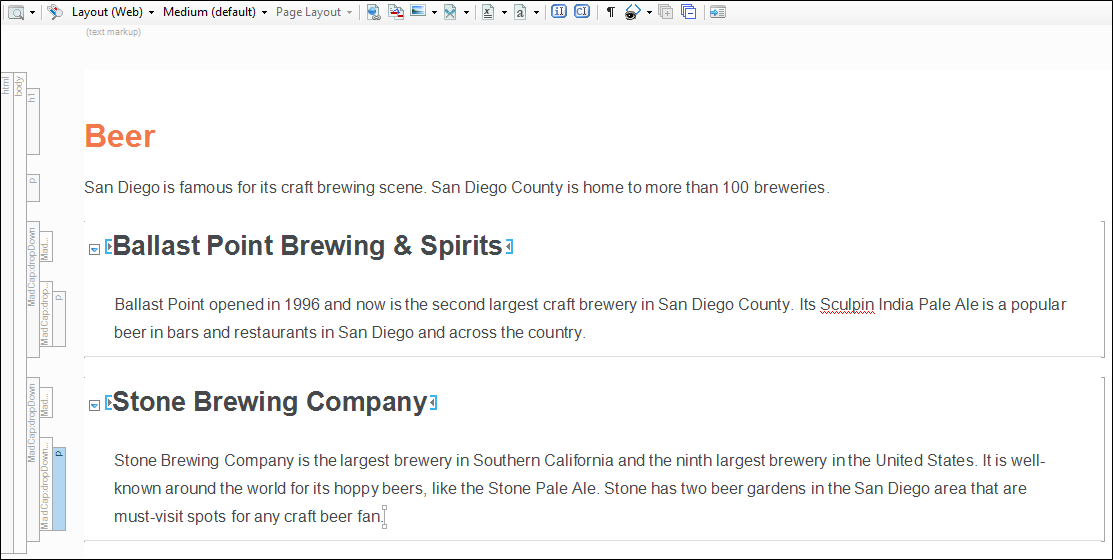Image resolution: width=1113 pixels, height=560 pixels.
Task: Select the intro paragraph p structure bar
Action: 33,187
